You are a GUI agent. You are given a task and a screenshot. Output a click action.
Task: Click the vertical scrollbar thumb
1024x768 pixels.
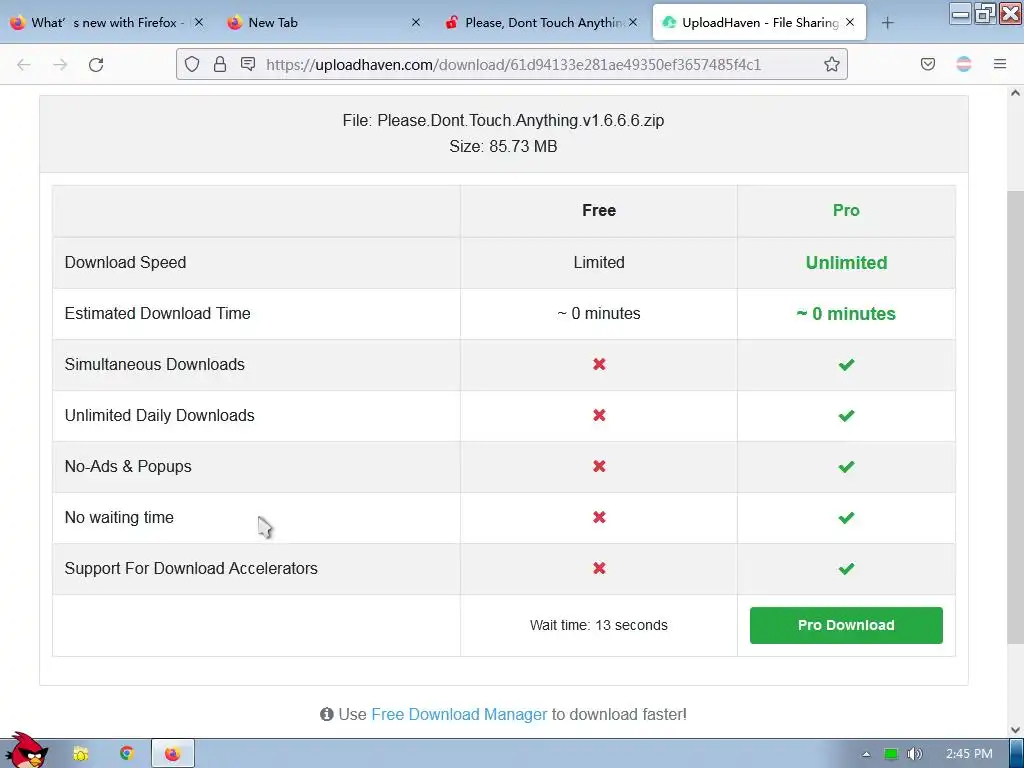(x=1015, y=417)
